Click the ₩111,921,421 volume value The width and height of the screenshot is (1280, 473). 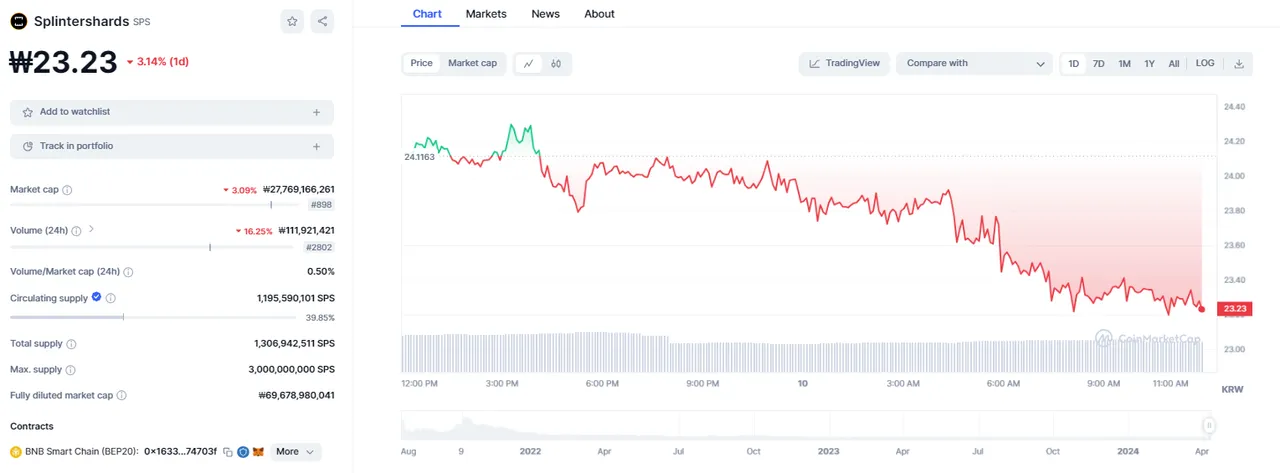point(306,230)
